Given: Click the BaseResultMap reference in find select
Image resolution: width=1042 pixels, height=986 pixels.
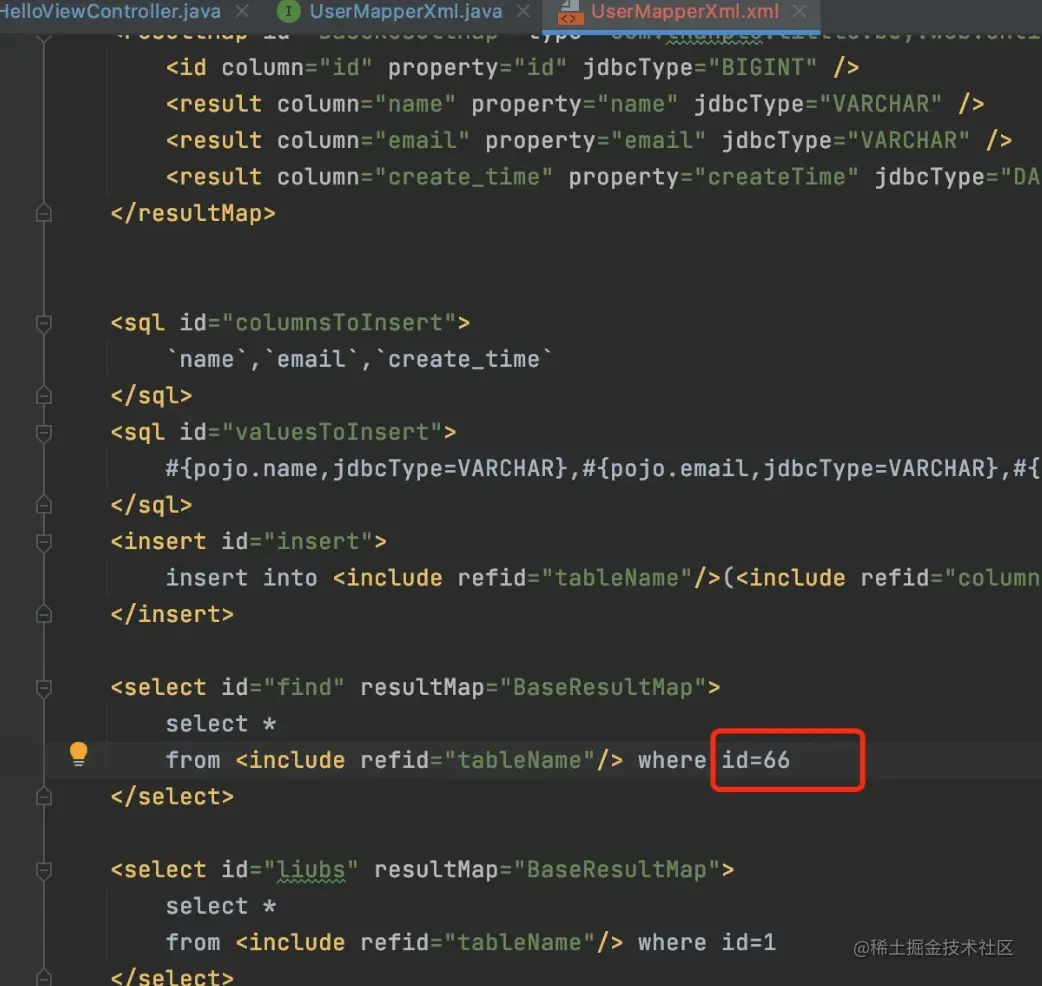Looking at the screenshot, I should coord(603,687).
